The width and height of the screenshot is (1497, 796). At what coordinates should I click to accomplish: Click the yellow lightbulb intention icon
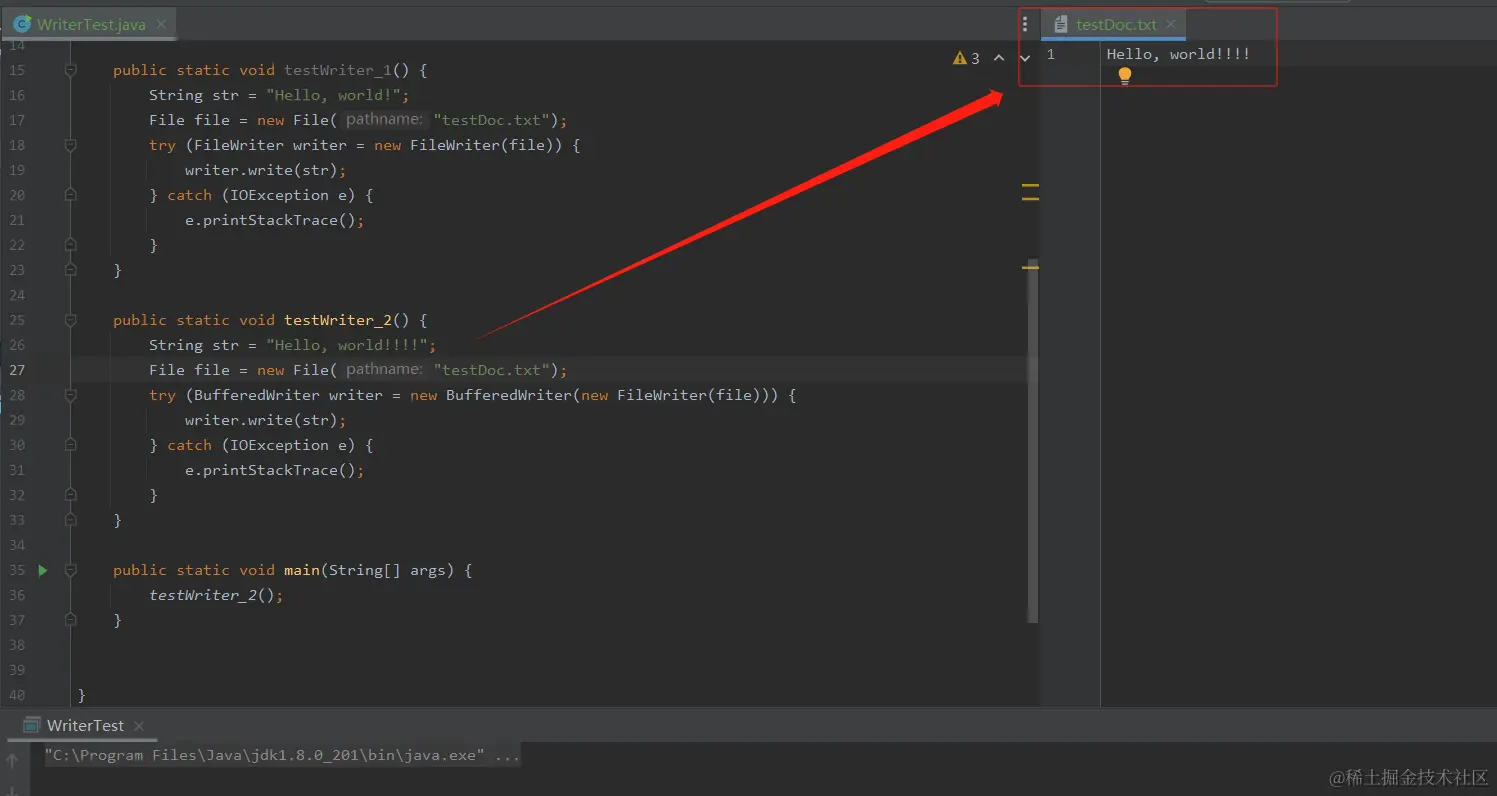(x=1124, y=75)
